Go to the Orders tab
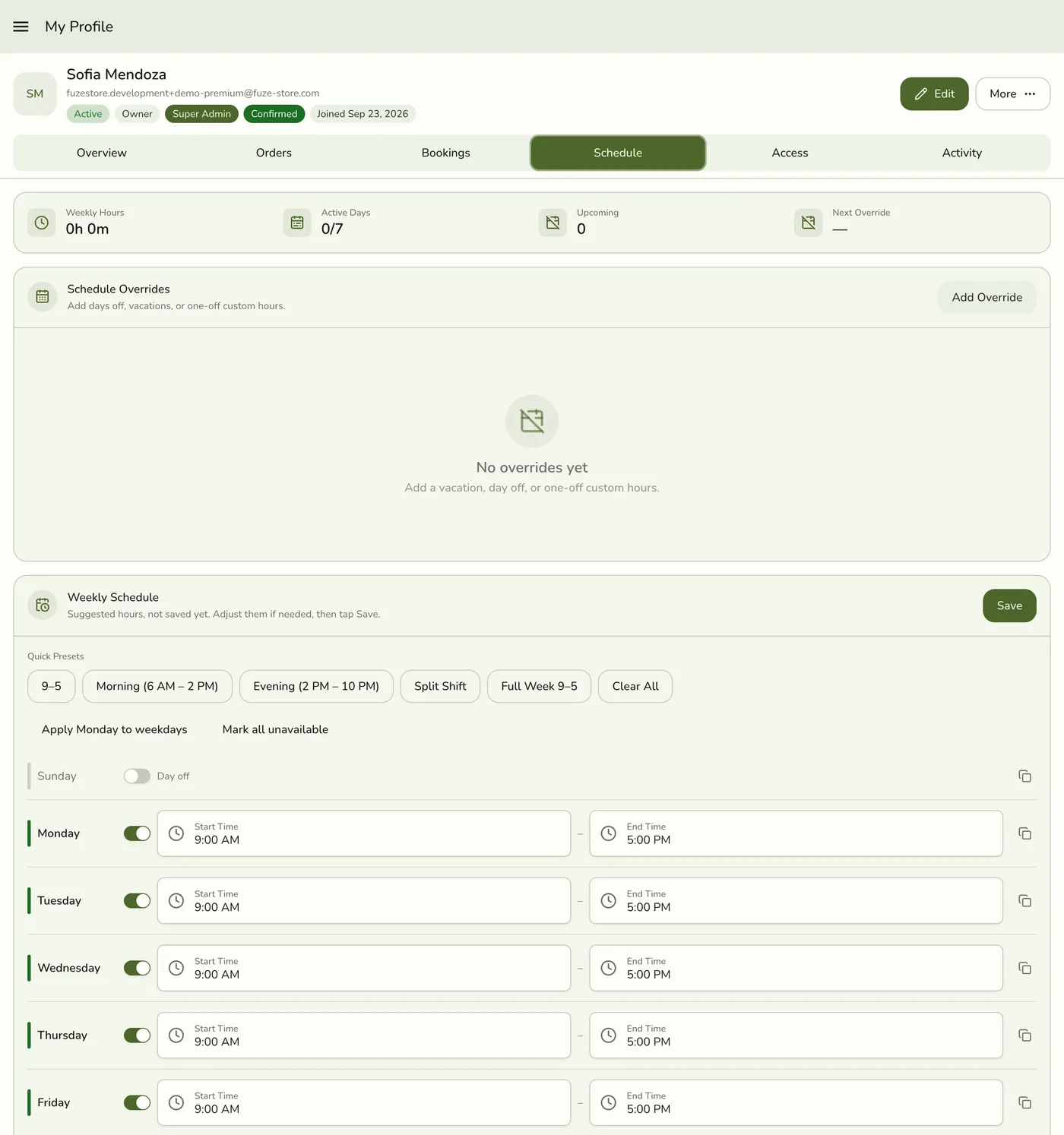Viewport: 1064px width, 1135px height. pyautogui.click(x=274, y=153)
